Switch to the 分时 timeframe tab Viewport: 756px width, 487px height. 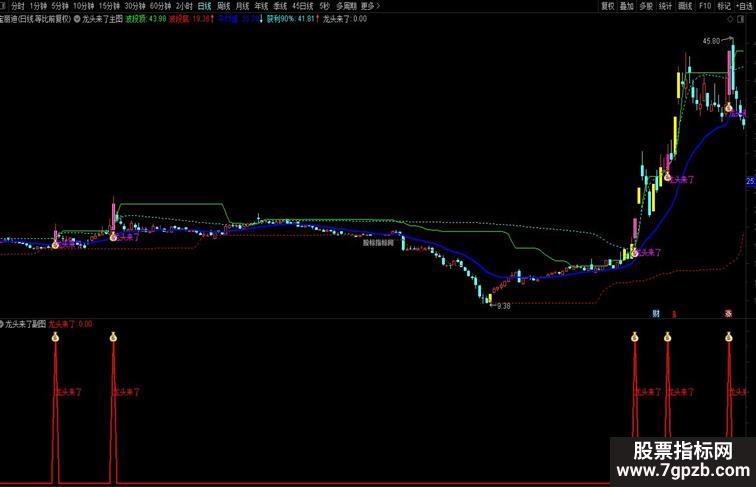pos(17,6)
